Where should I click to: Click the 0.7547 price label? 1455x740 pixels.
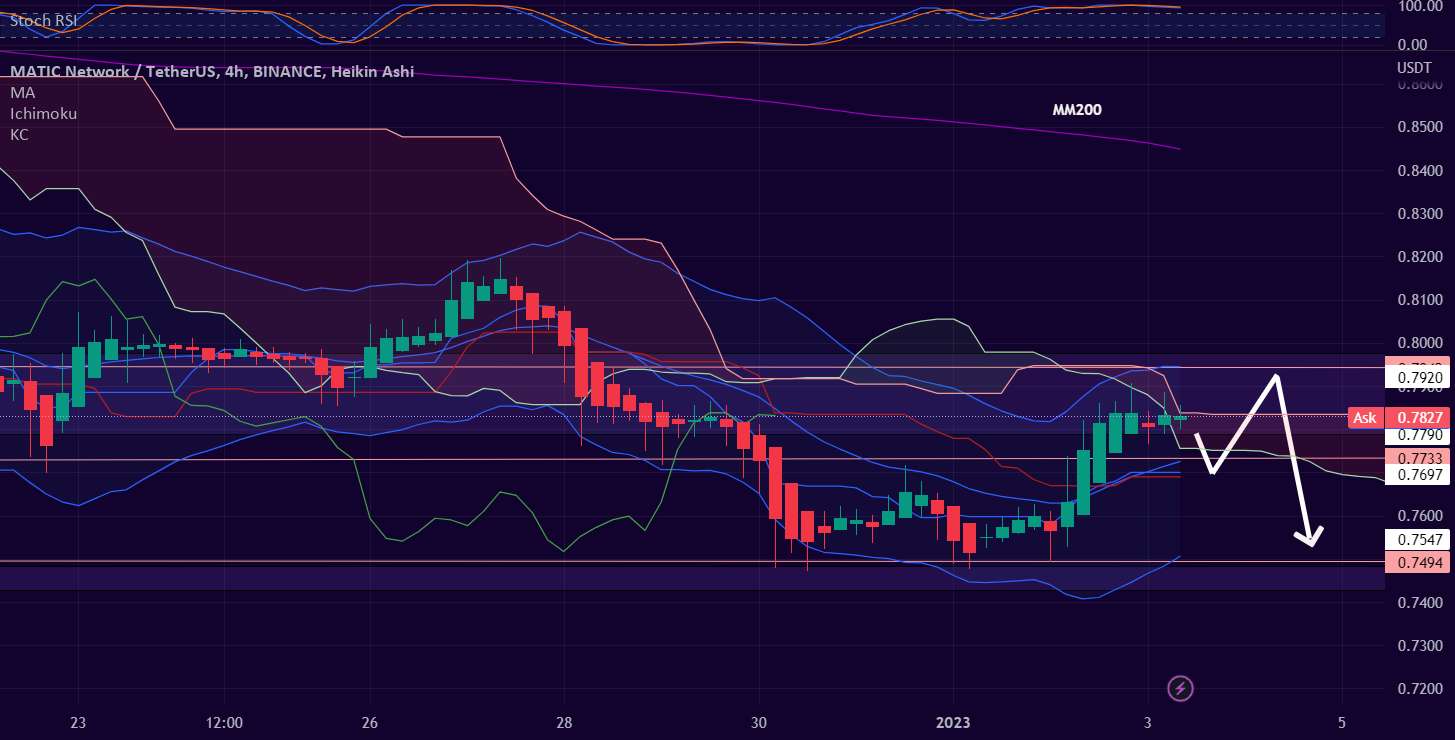click(1416, 539)
